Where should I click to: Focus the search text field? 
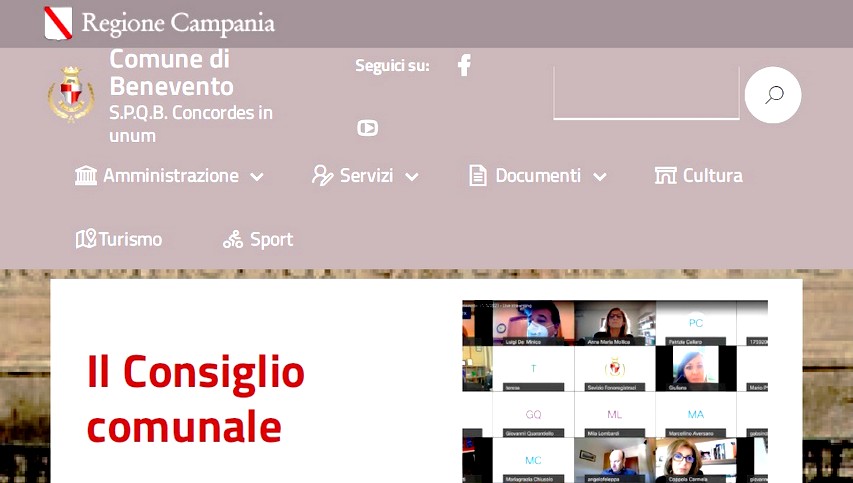[x=646, y=95]
